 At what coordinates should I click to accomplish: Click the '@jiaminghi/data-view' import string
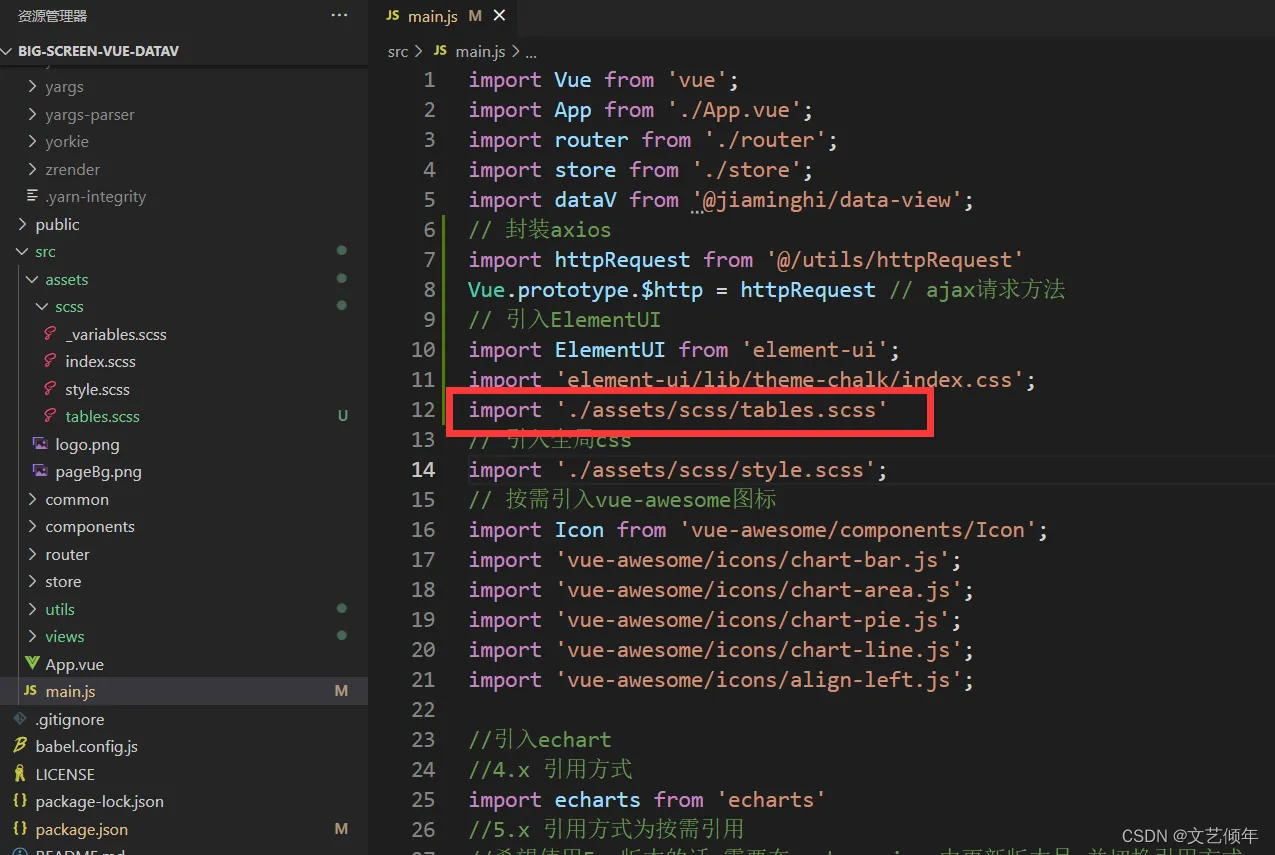[827, 200]
